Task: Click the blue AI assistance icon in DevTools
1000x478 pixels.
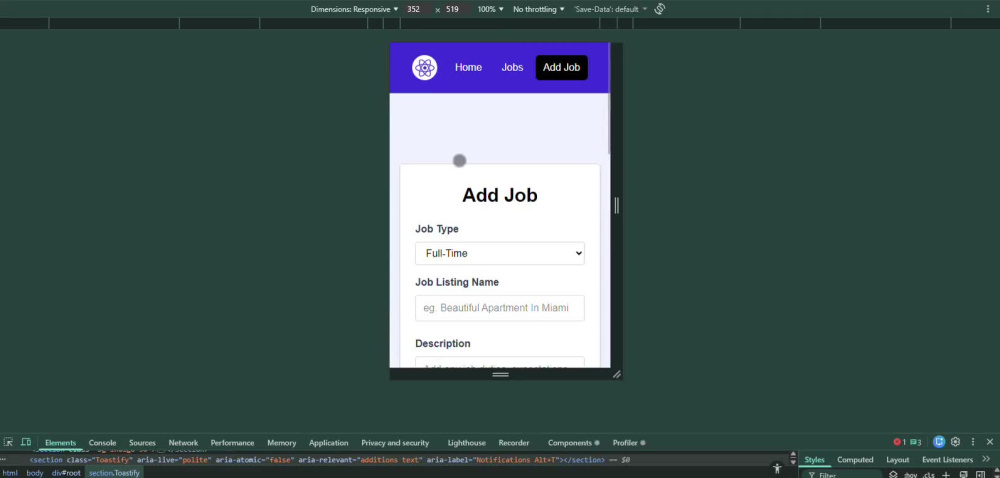Action: (939, 442)
